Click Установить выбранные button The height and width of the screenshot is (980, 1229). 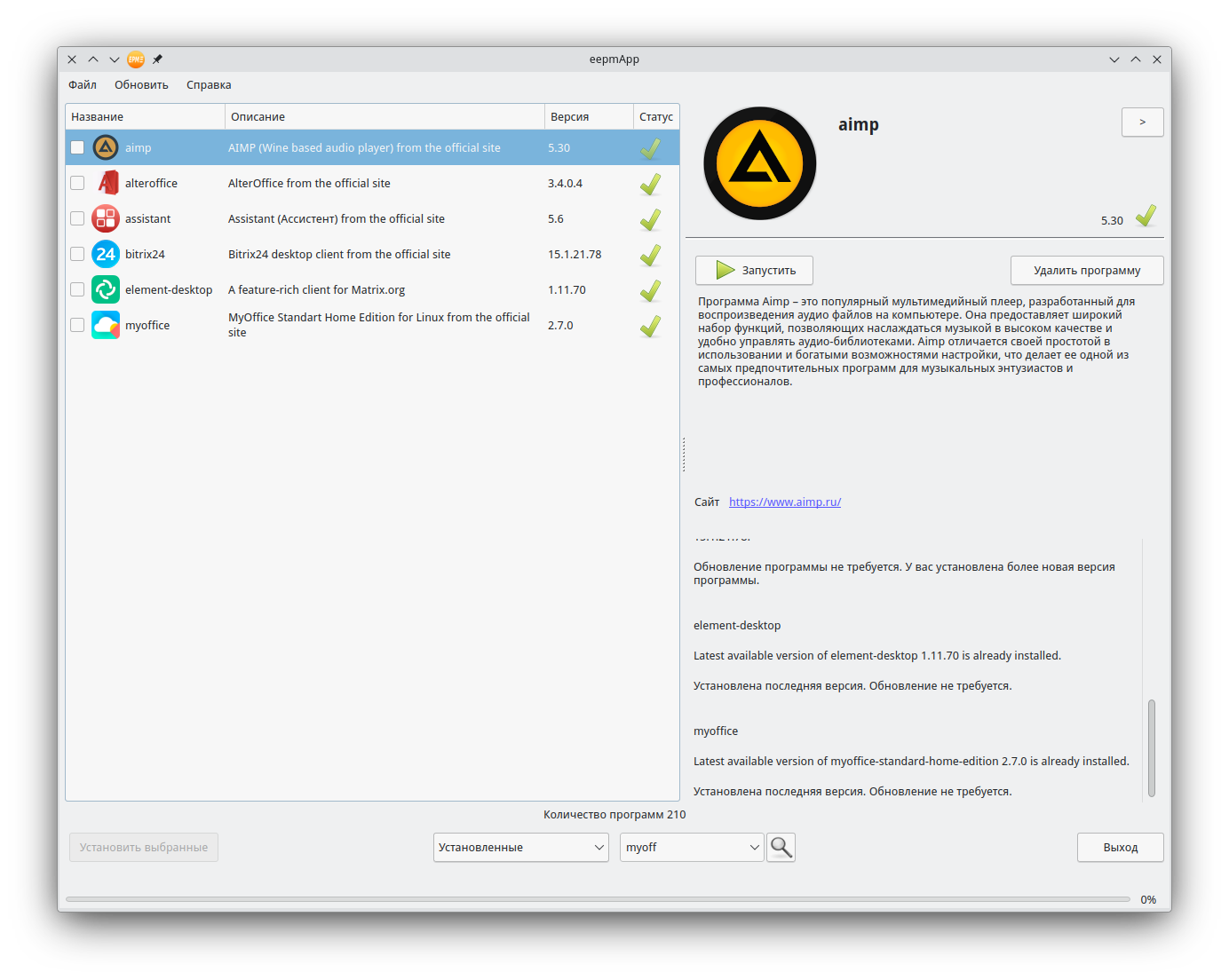coord(144,847)
